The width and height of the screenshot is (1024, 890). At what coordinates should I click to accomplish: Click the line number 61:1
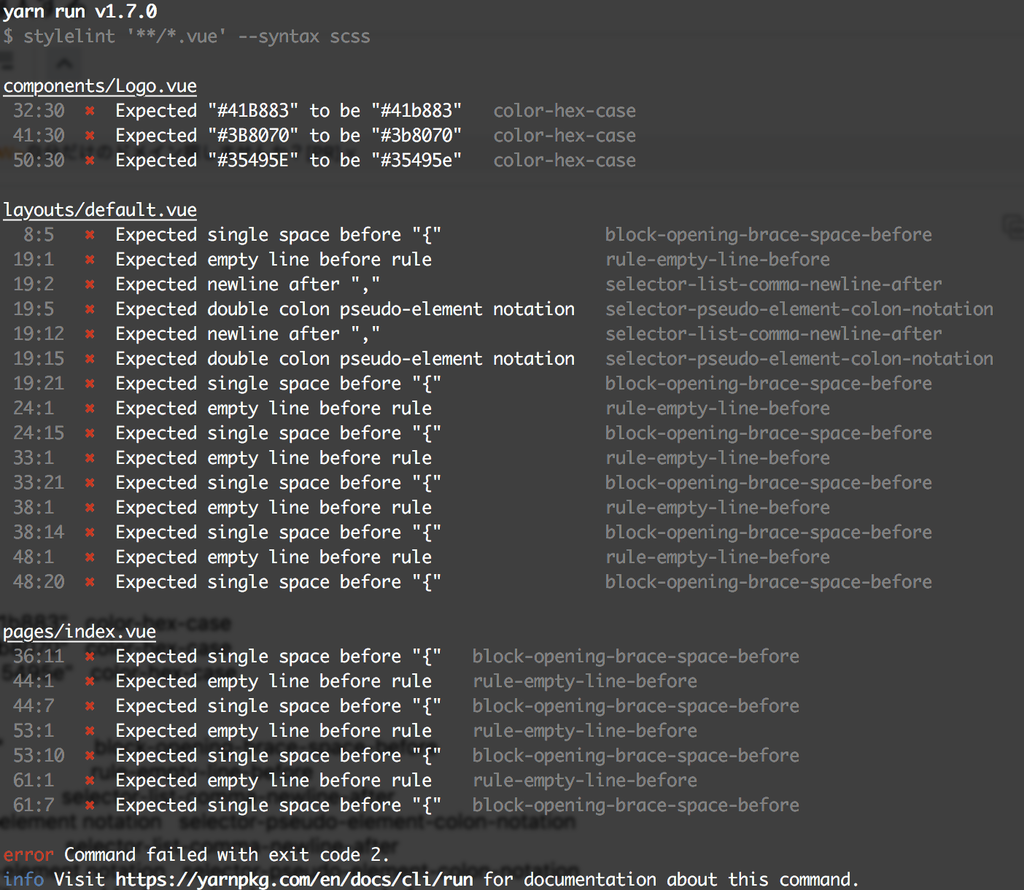coord(33,781)
